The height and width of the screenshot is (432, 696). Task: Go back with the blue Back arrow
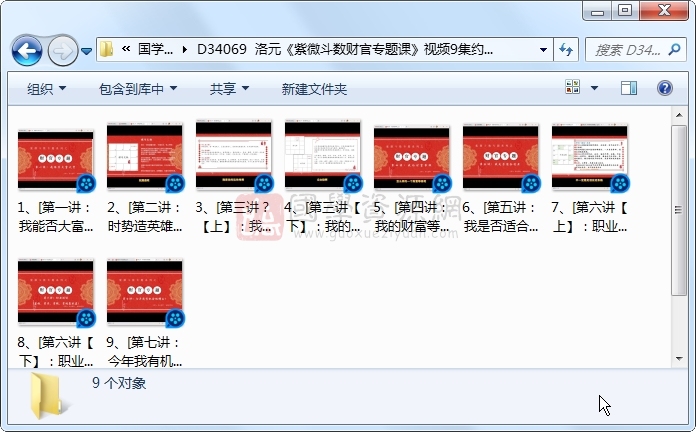(27, 51)
